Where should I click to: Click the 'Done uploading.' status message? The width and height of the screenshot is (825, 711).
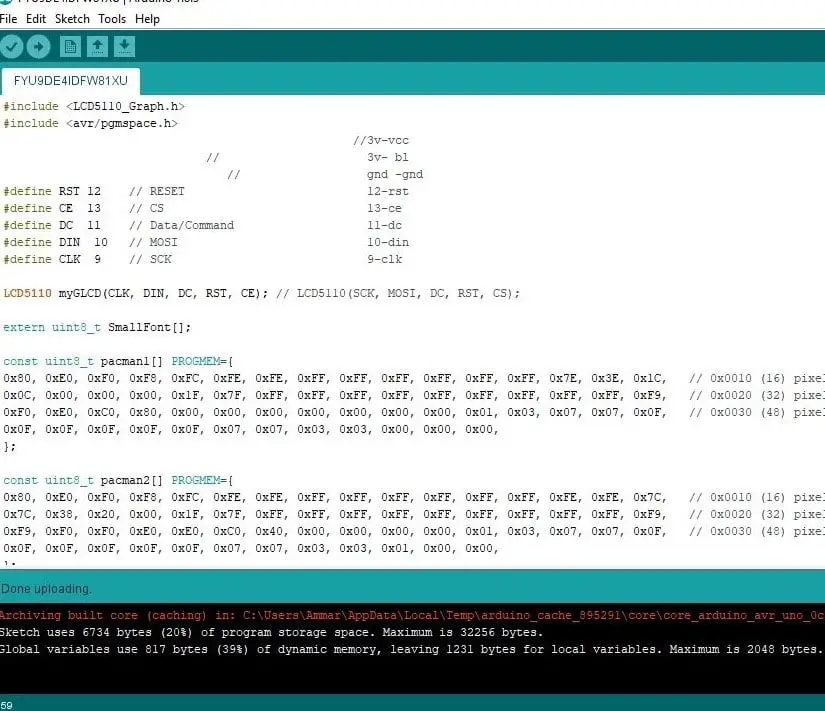click(46, 589)
